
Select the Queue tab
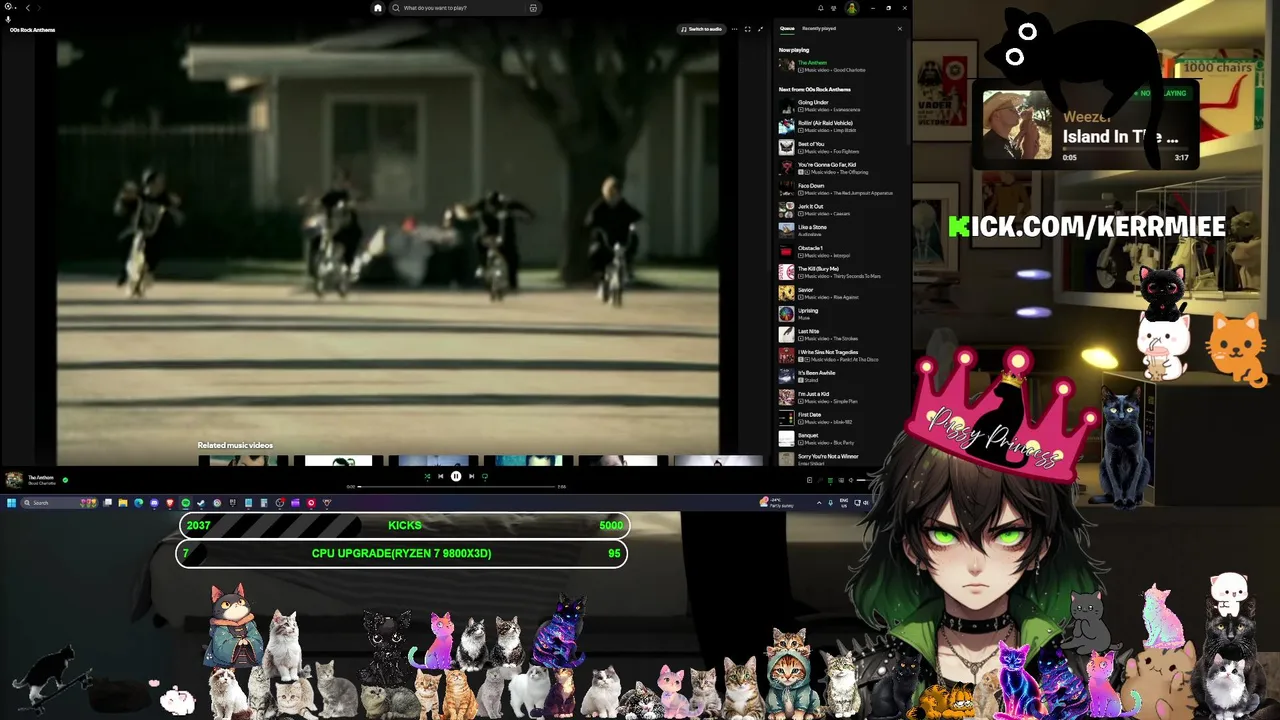787,29
